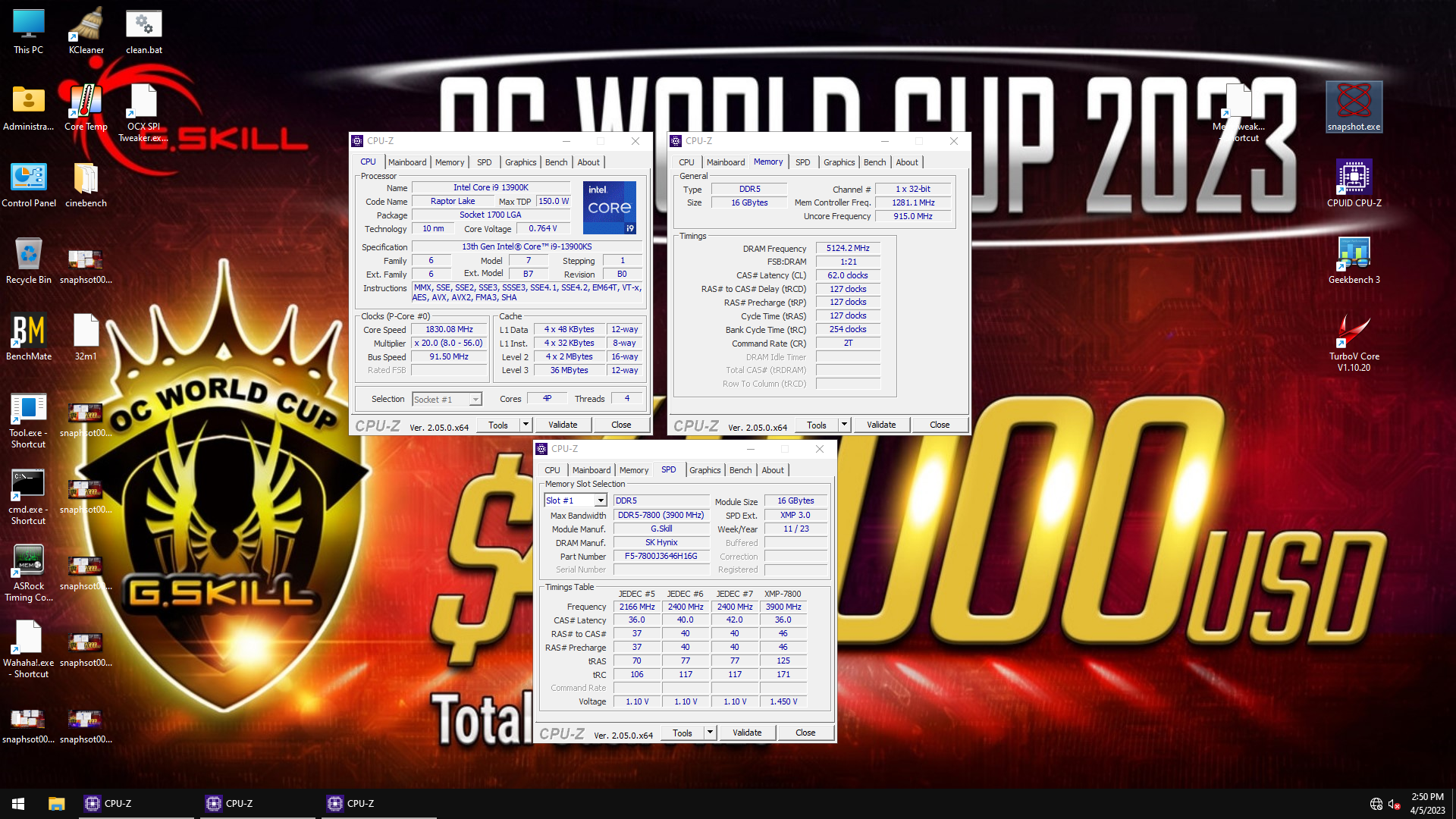Select the clean.bat file icon

(x=144, y=32)
